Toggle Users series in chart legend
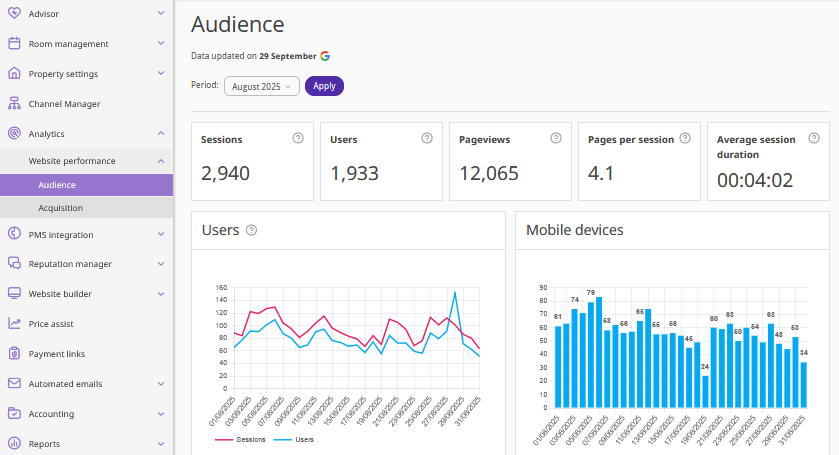 pos(294,439)
